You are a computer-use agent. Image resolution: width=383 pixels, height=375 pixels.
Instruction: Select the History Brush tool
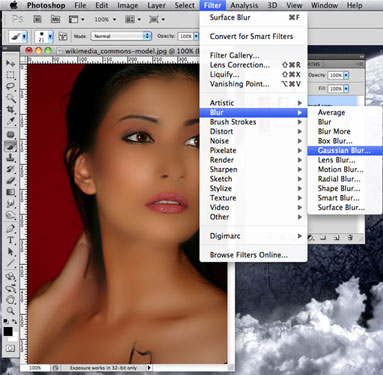click(x=11, y=169)
